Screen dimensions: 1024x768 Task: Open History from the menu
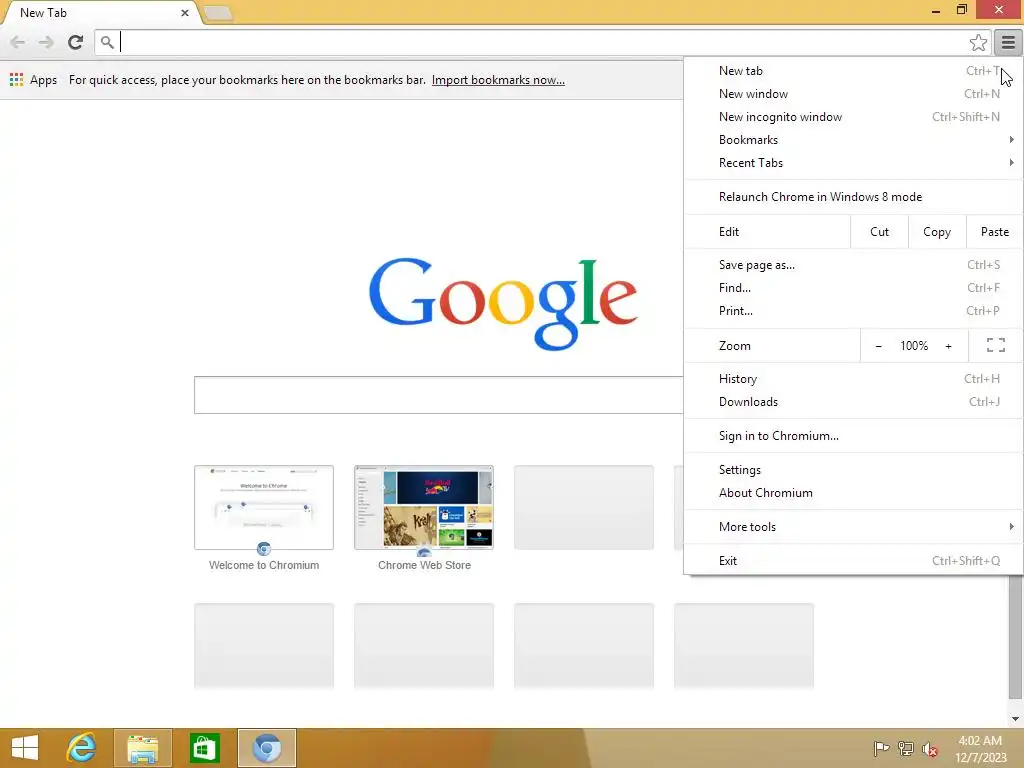tap(853, 379)
